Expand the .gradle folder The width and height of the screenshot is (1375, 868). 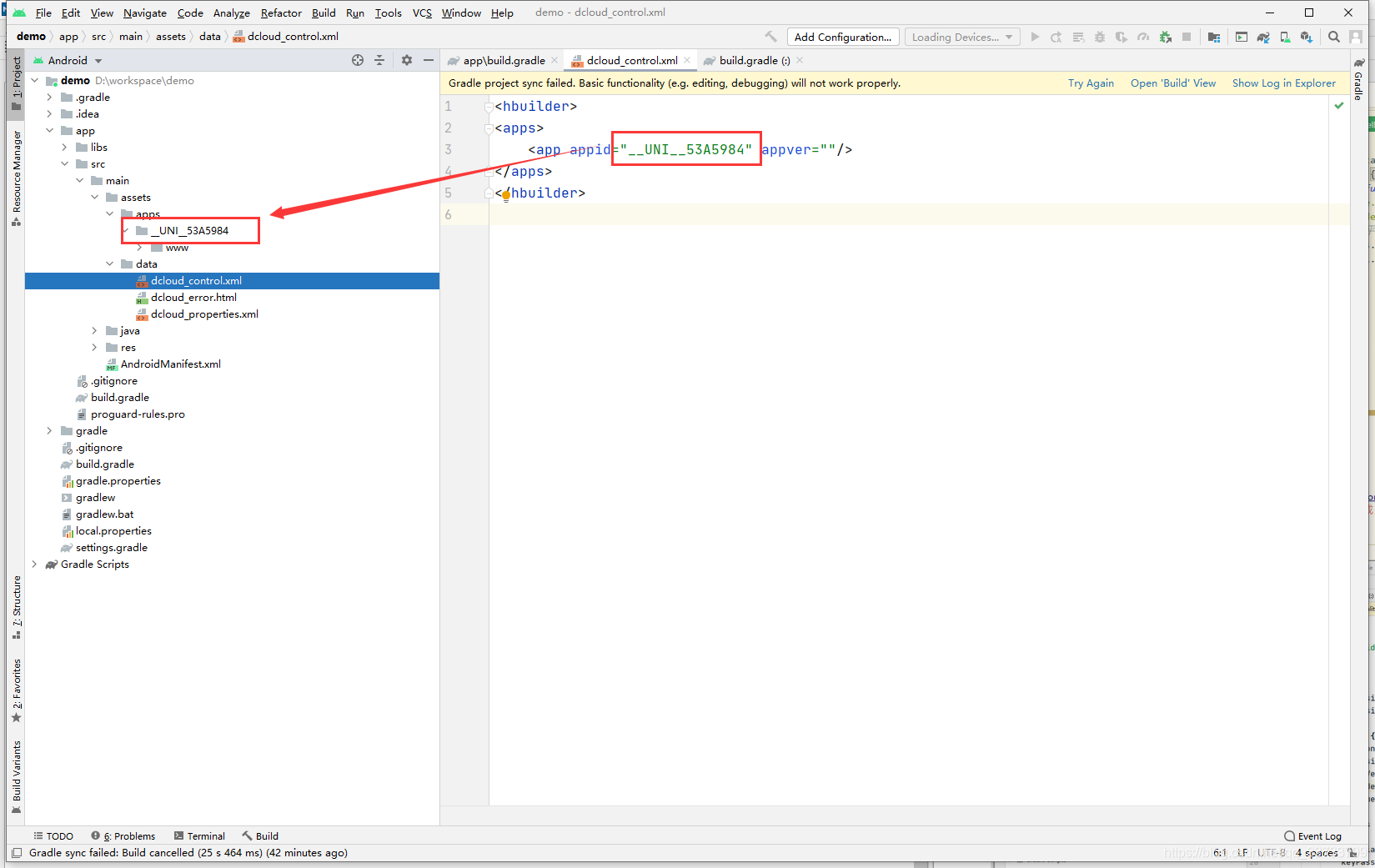click(x=49, y=98)
